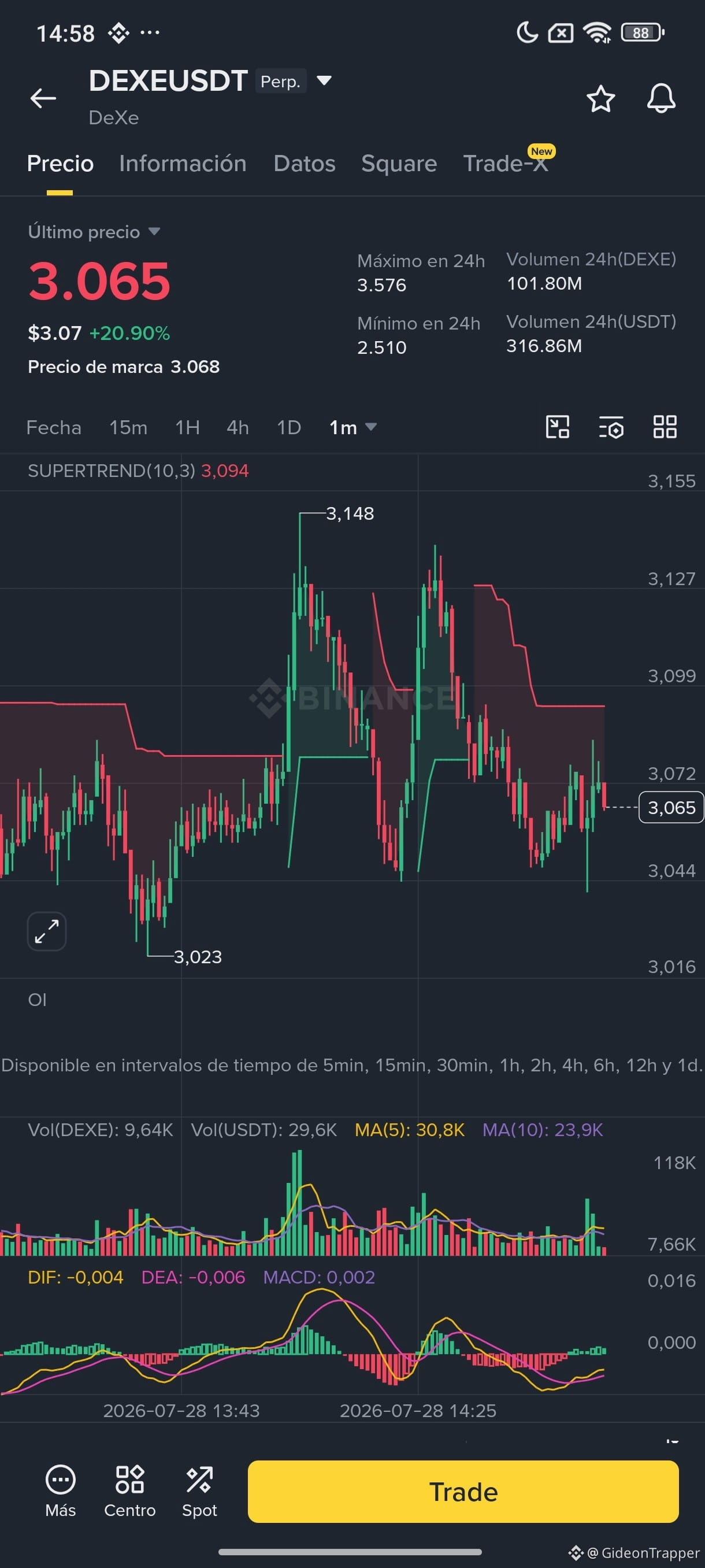Tap the battery indicator

tap(643, 33)
